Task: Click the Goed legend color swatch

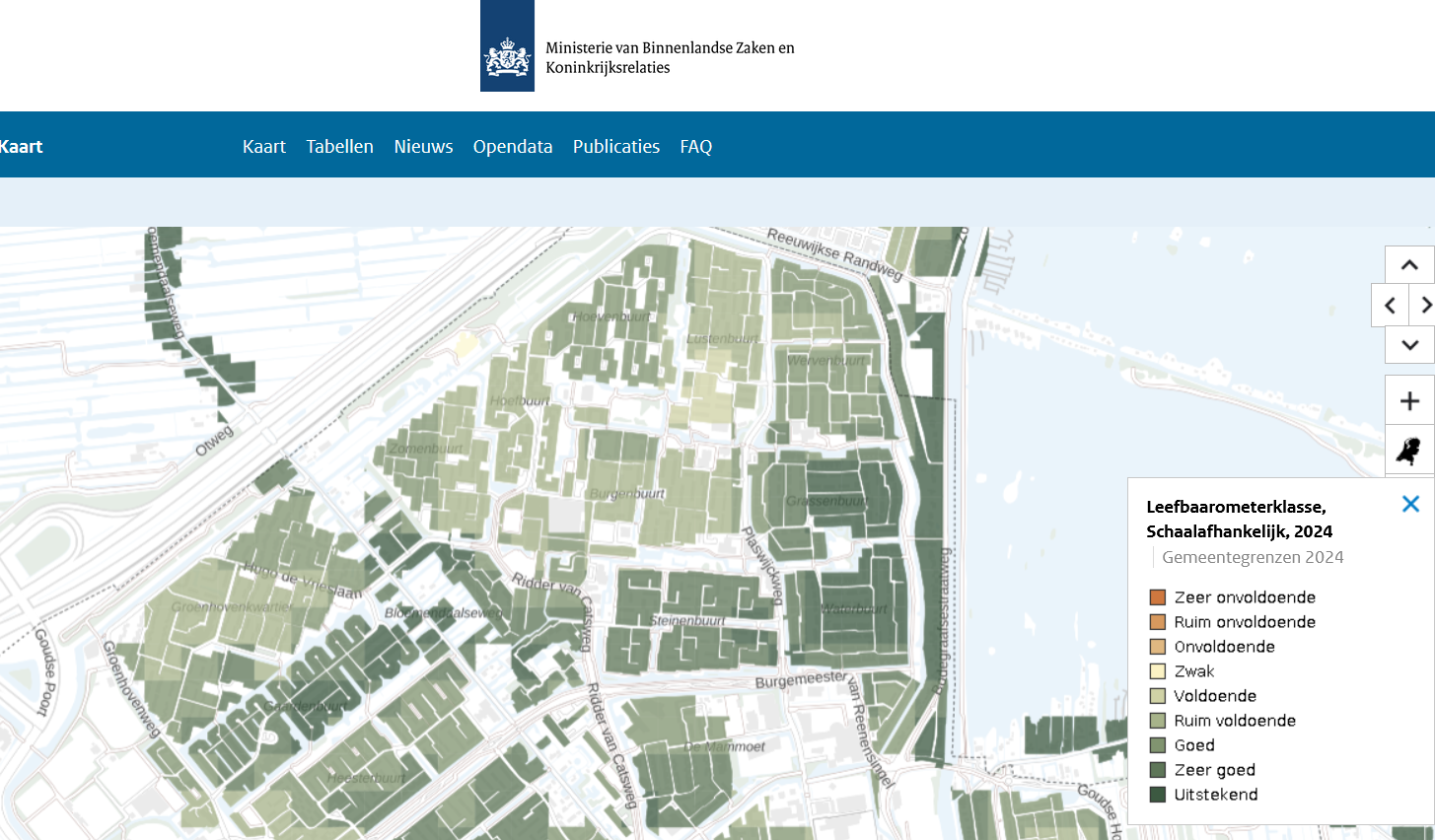Action: tap(1158, 745)
